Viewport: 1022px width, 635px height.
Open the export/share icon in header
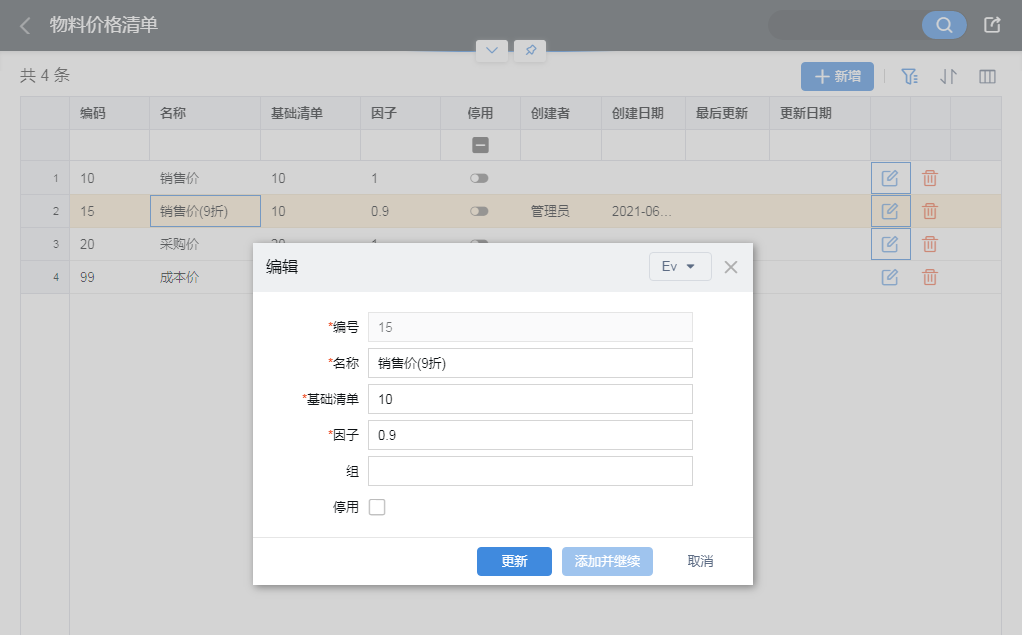(x=992, y=25)
